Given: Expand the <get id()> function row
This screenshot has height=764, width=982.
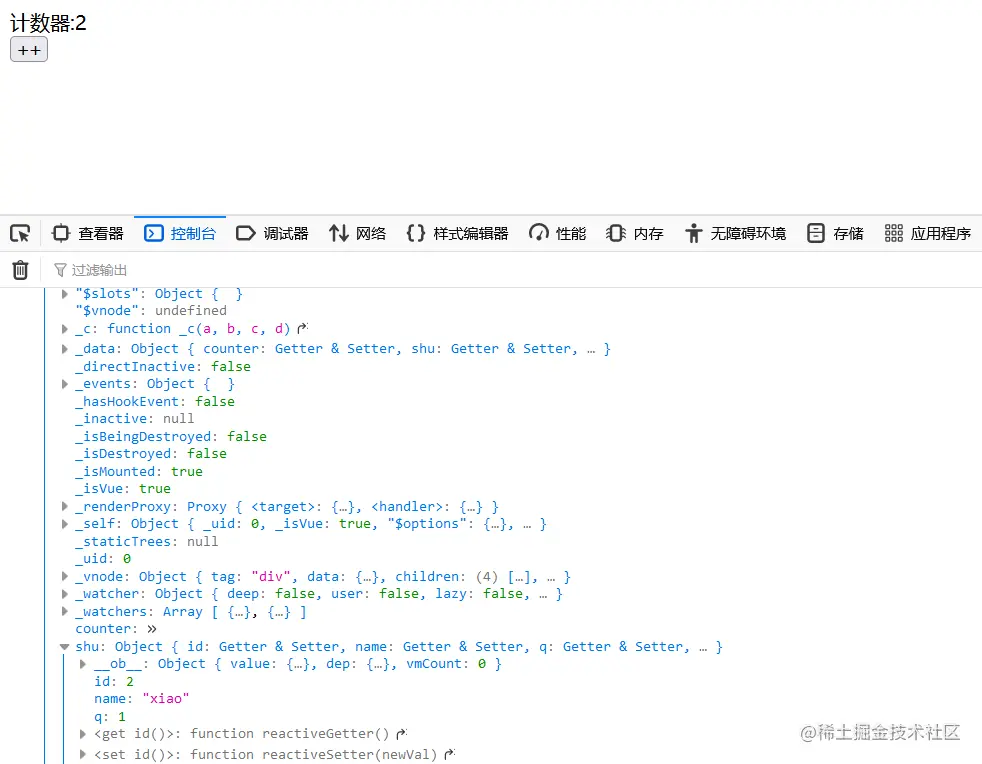Looking at the screenshot, I should [83, 733].
